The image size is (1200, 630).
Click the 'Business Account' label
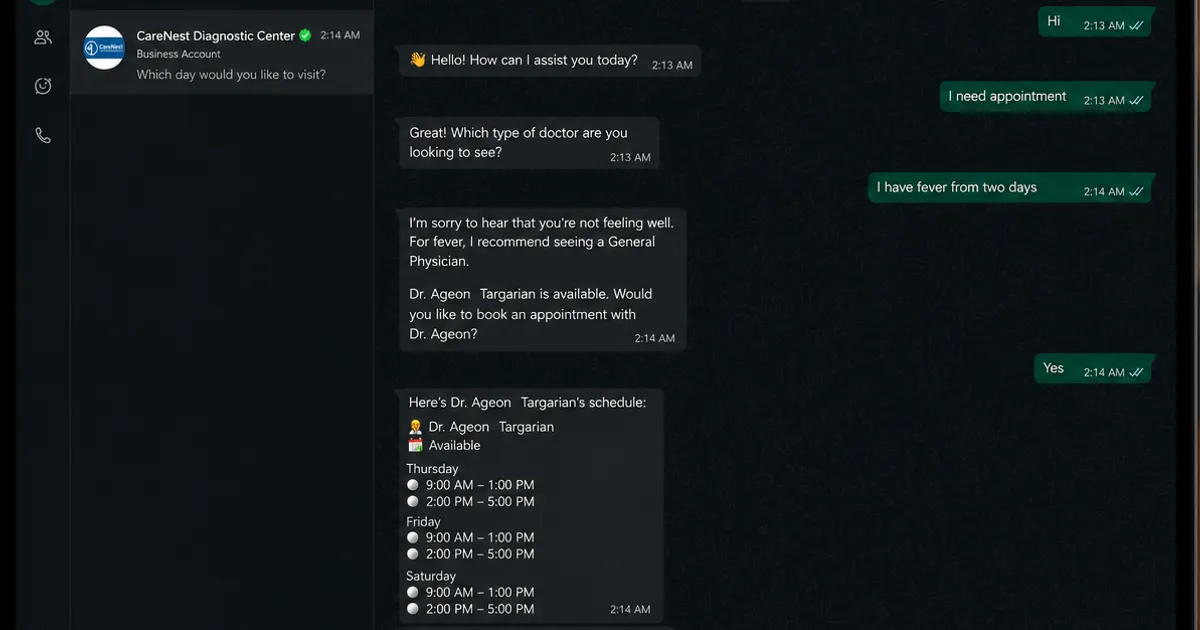(179, 54)
